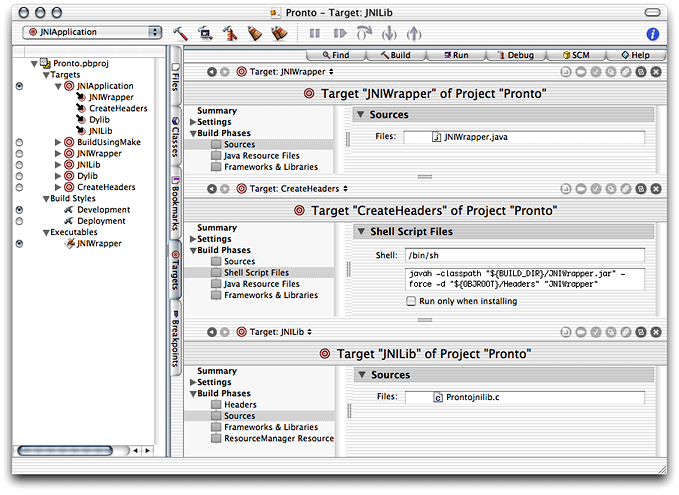Select the top-level CreateHeaders target radio button

(x=19, y=188)
